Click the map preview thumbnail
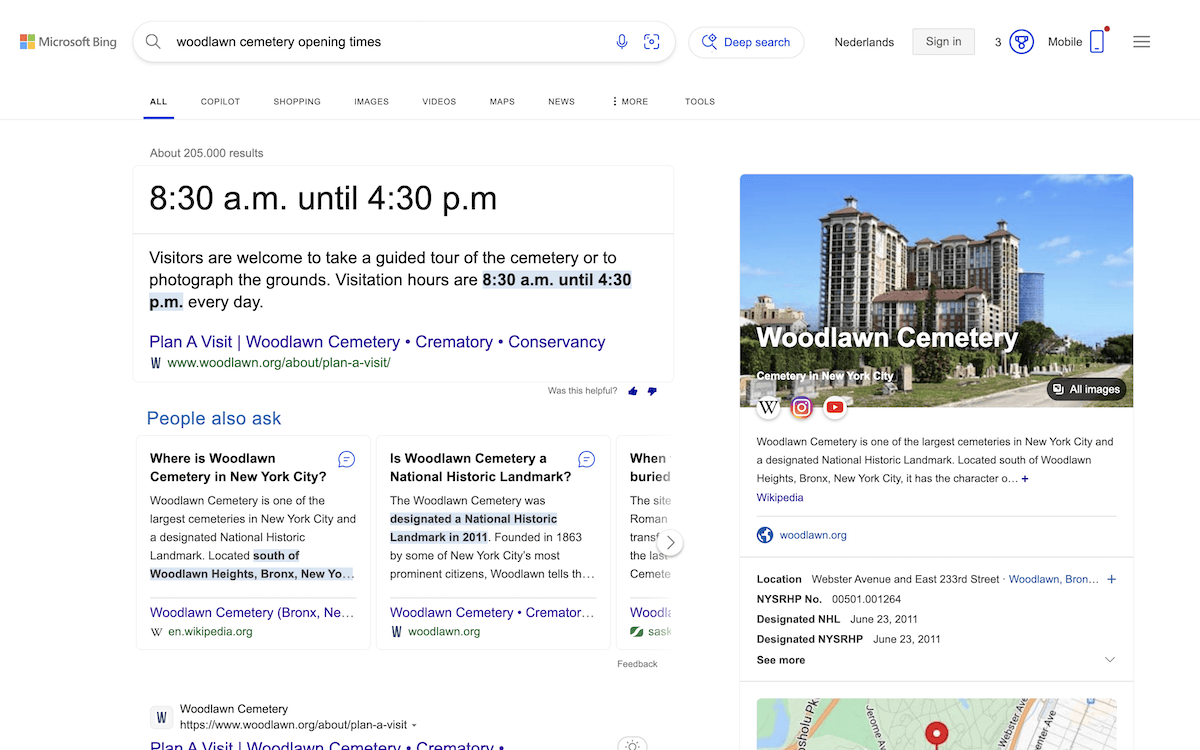The height and width of the screenshot is (750, 1200). 936,724
